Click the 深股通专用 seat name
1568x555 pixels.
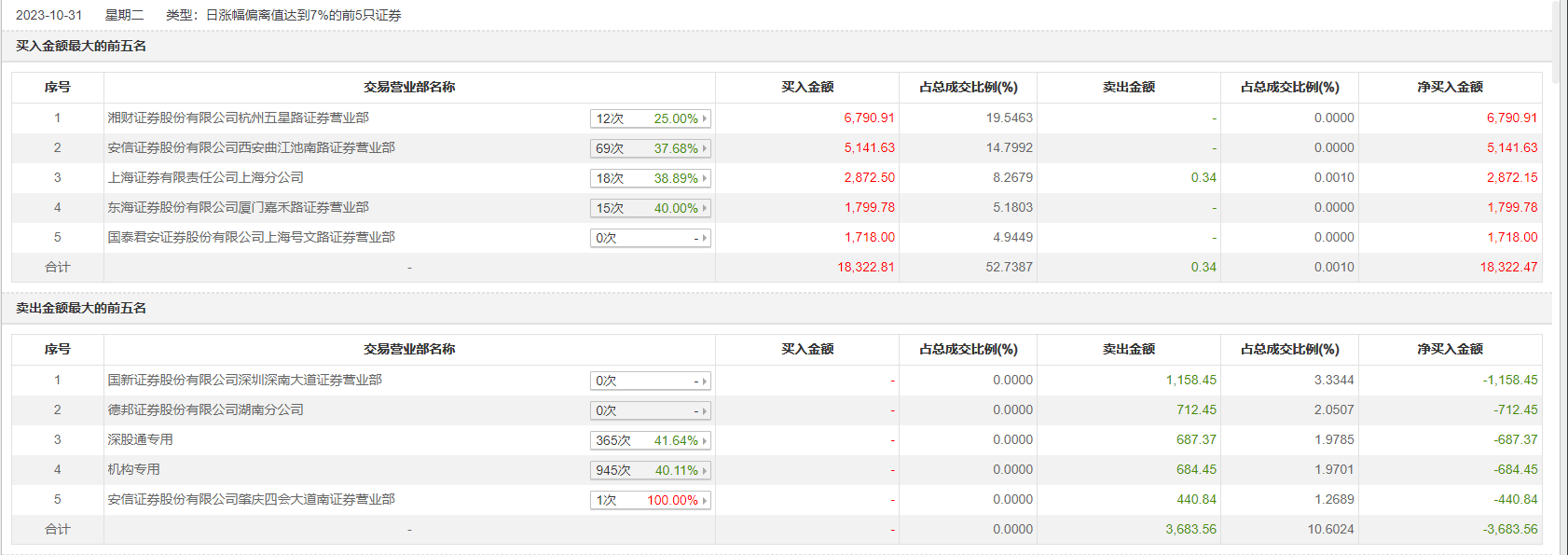[x=140, y=439]
